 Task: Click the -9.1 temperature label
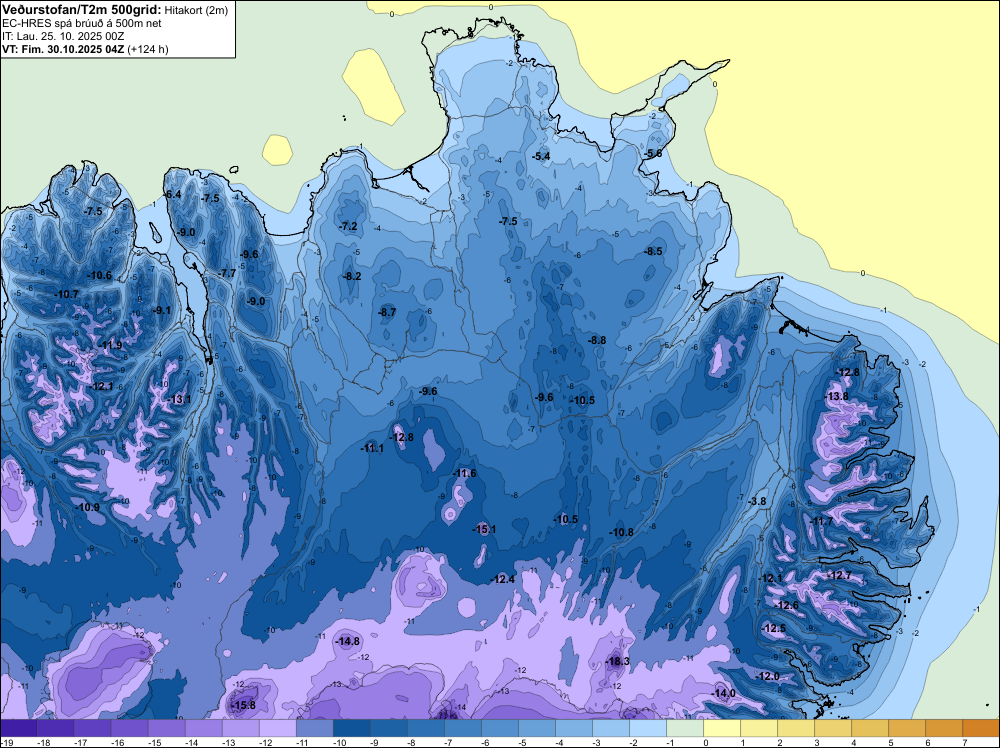tap(162, 311)
